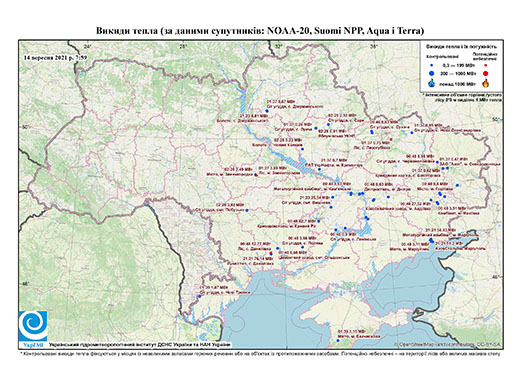Click the 36° longitude label
Screen dimensions: 520x368
pyautogui.click(x=374, y=46)
